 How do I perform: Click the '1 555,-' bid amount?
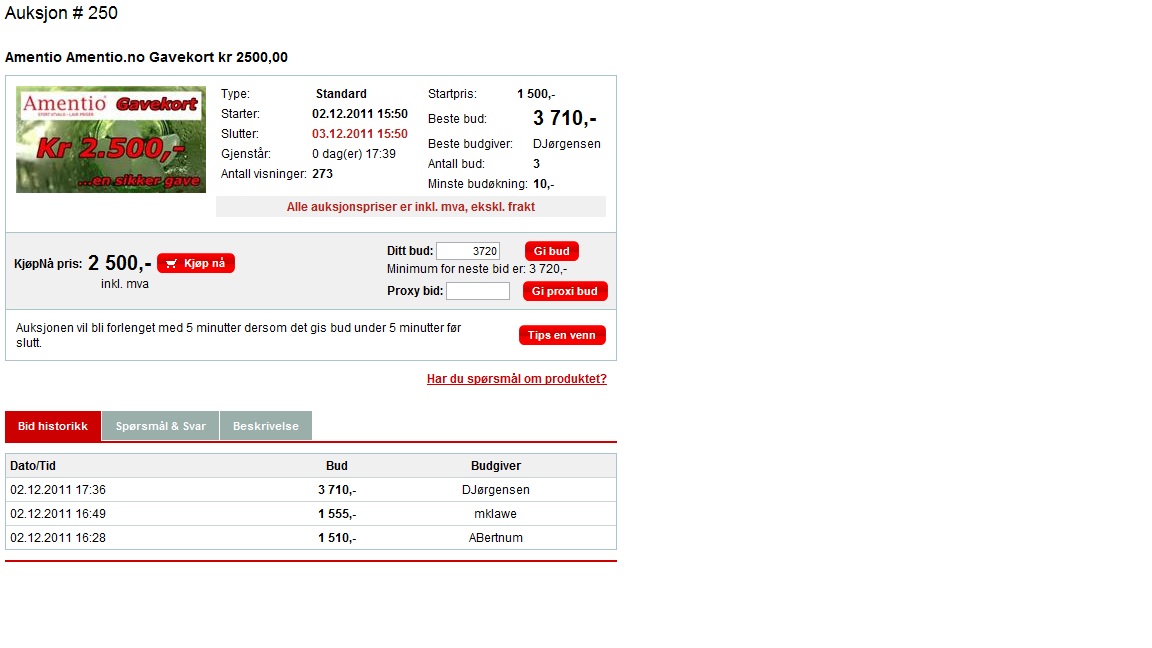(337, 514)
